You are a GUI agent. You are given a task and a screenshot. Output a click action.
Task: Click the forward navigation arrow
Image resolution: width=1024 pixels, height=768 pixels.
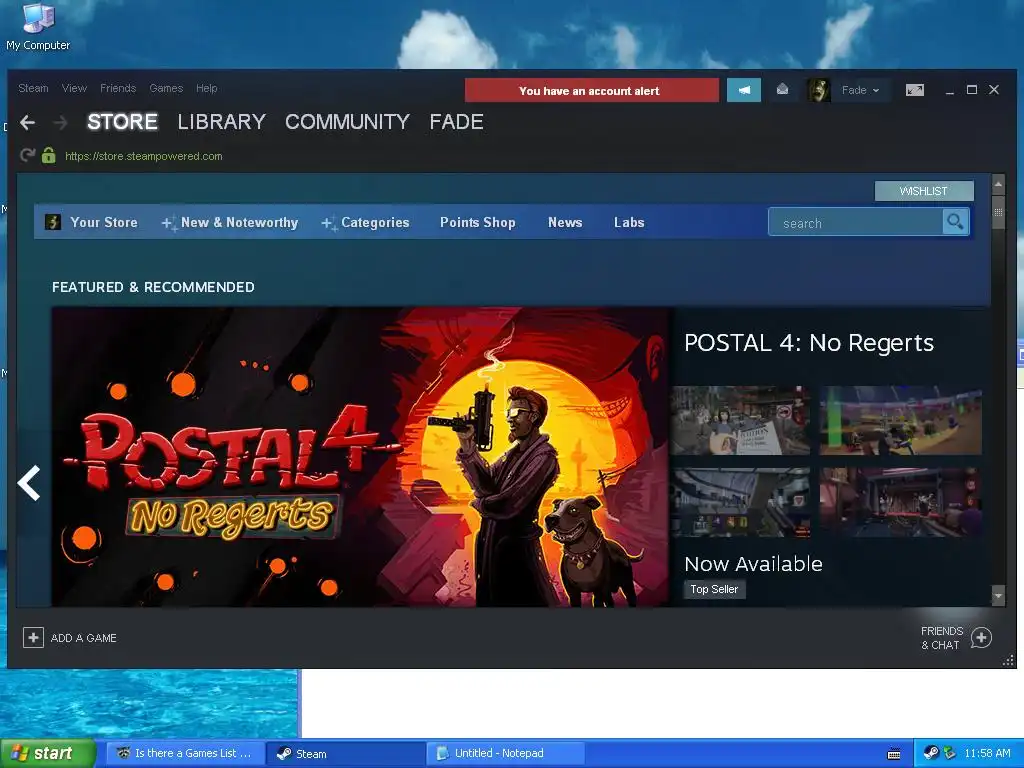point(60,122)
